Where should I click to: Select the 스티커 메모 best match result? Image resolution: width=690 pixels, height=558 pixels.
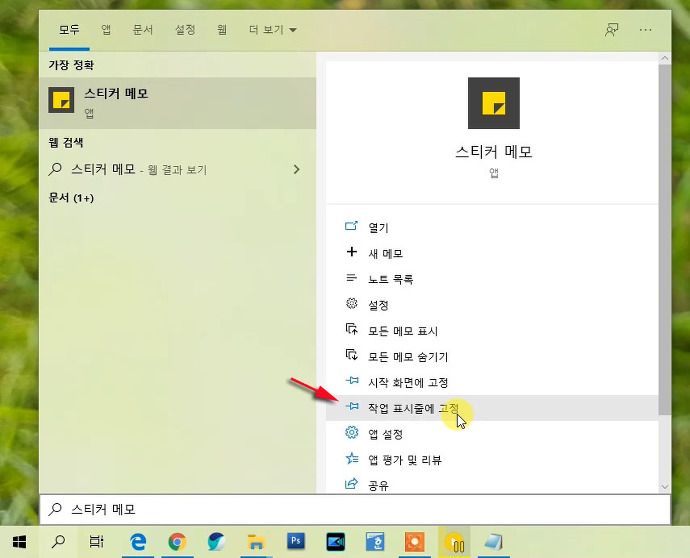pos(178,103)
